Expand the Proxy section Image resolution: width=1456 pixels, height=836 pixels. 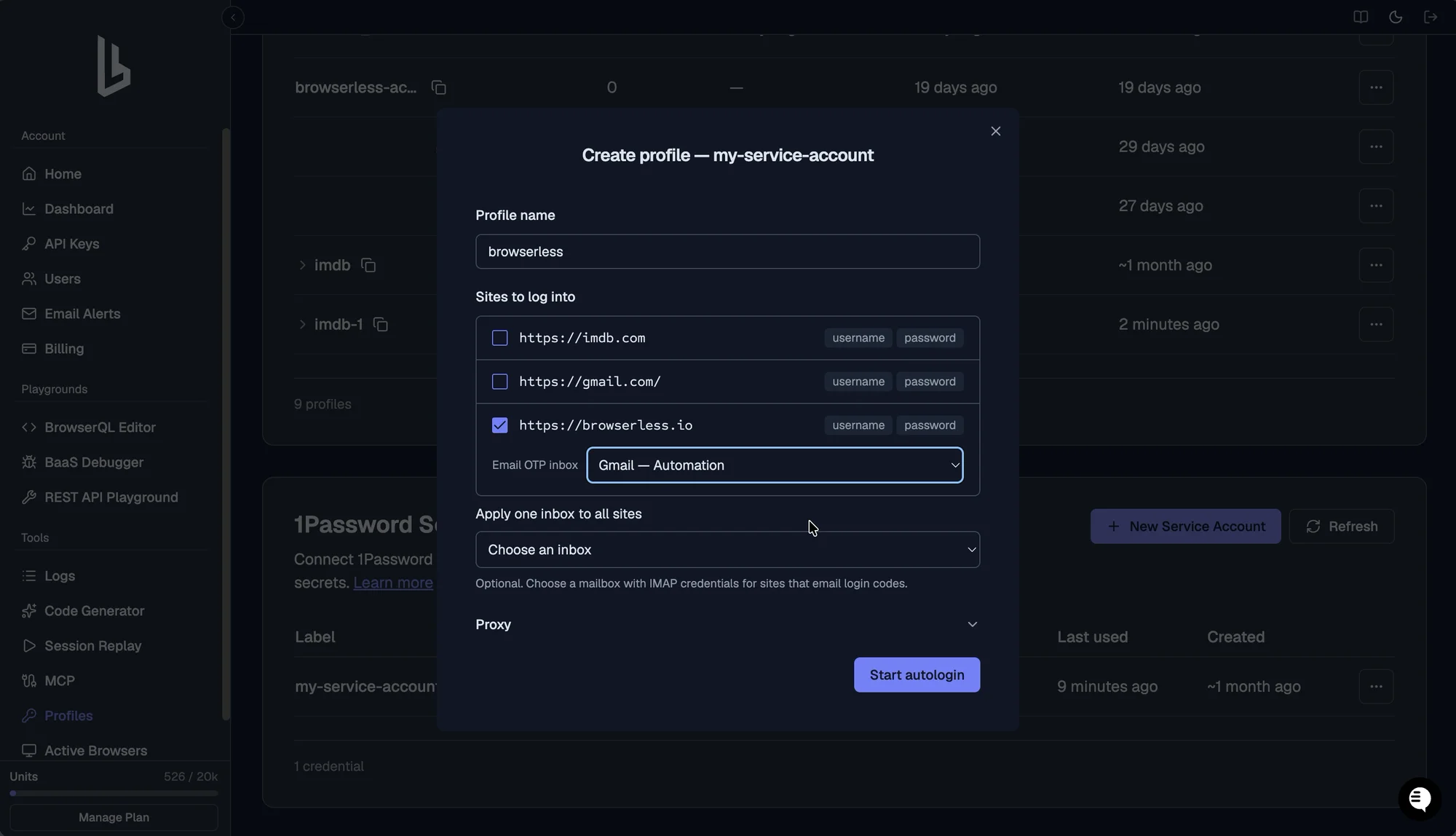tap(727, 625)
